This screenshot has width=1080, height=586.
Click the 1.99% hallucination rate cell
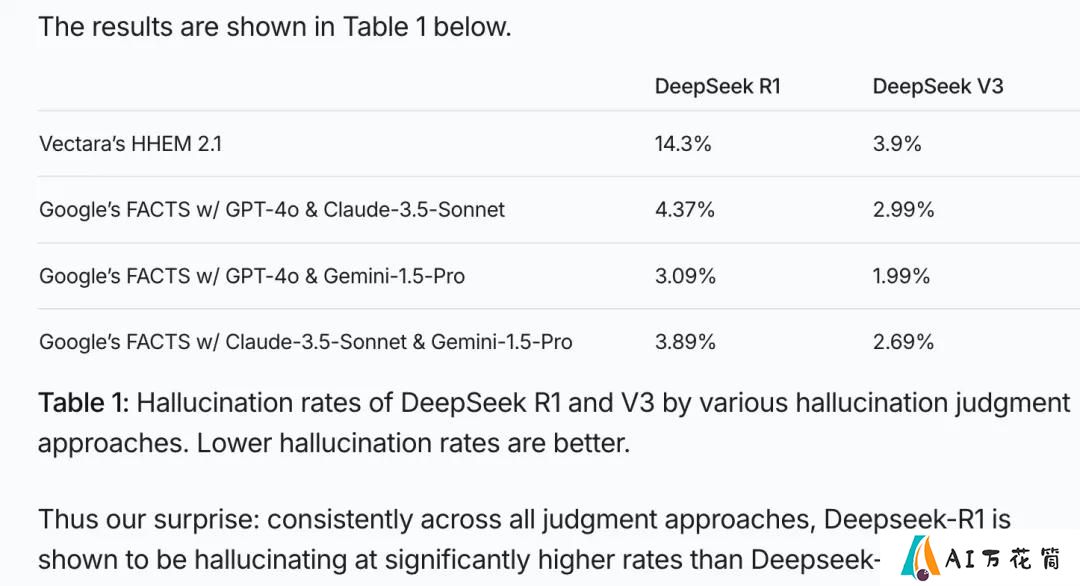901,276
